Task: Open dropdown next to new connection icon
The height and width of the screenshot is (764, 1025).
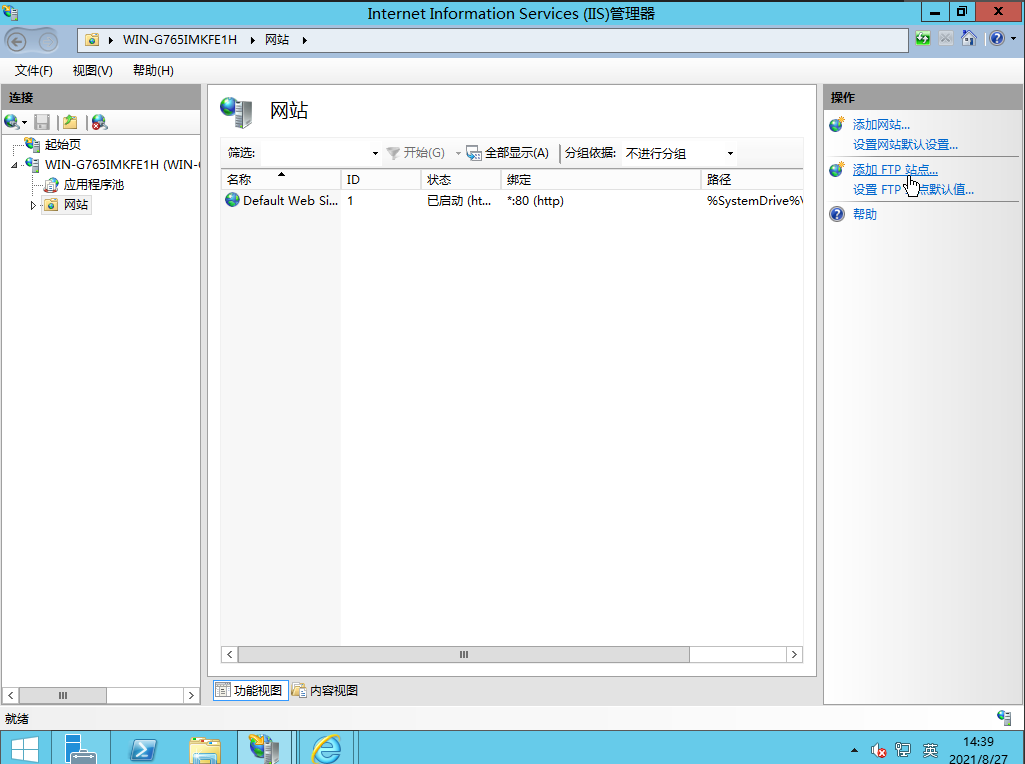Action: [x=24, y=122]
